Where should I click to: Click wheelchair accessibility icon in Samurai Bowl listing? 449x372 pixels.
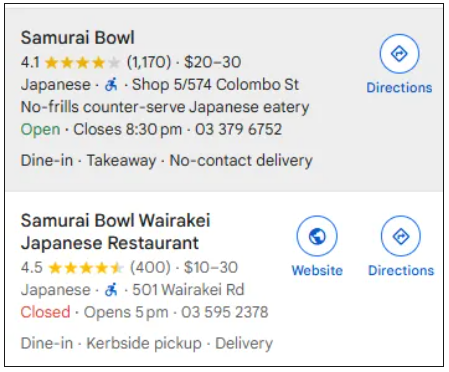(111, 85)
